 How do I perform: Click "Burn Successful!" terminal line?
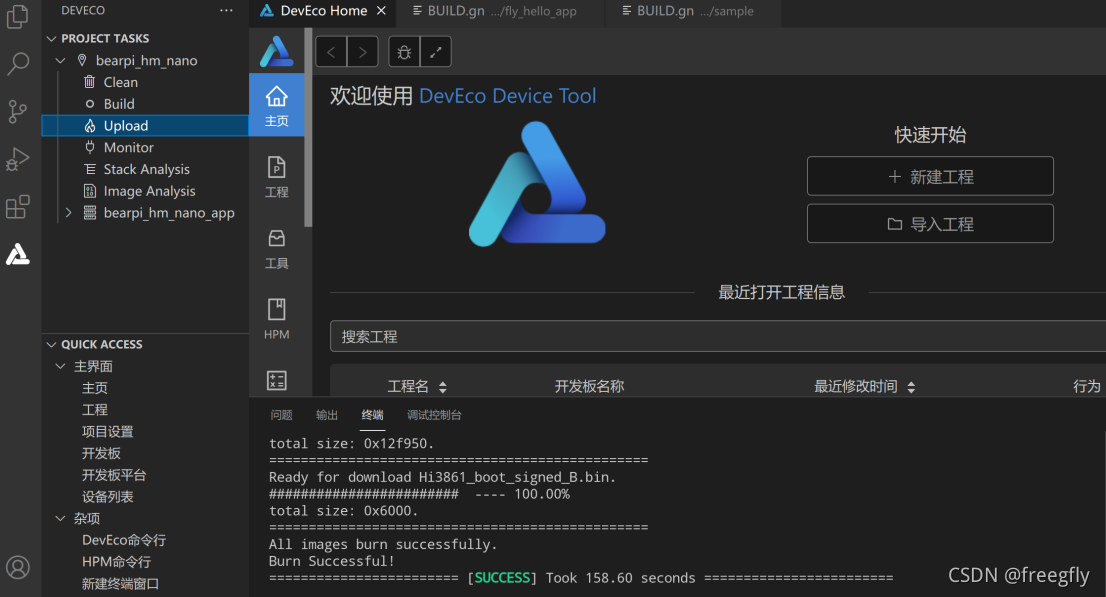(332, 561)
